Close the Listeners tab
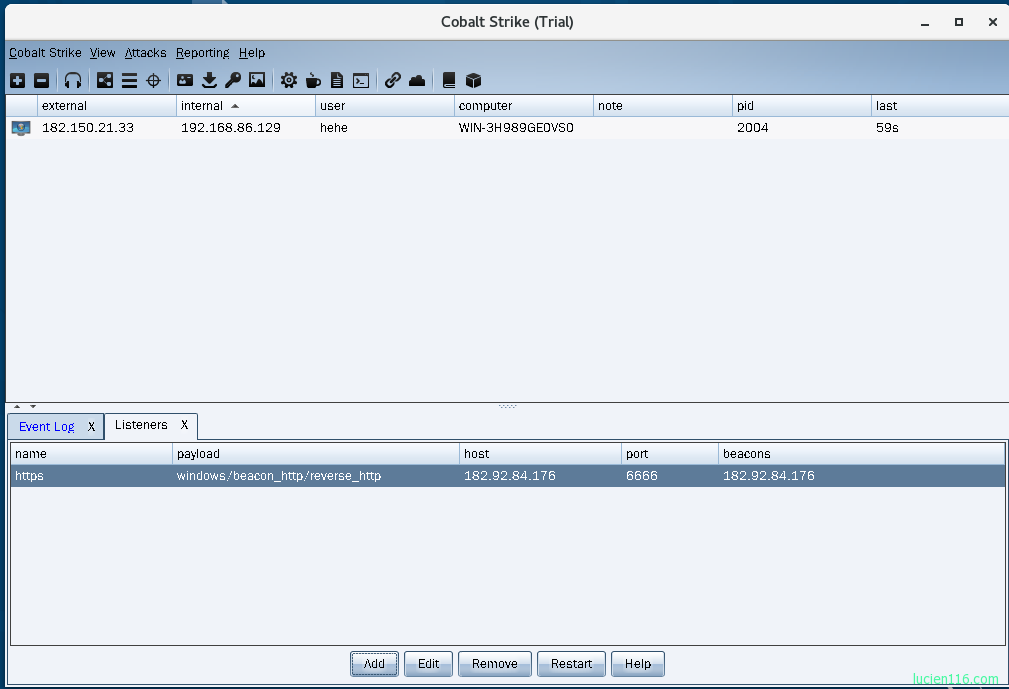Viewport: 1009px width, 689px height. (184, 425)
